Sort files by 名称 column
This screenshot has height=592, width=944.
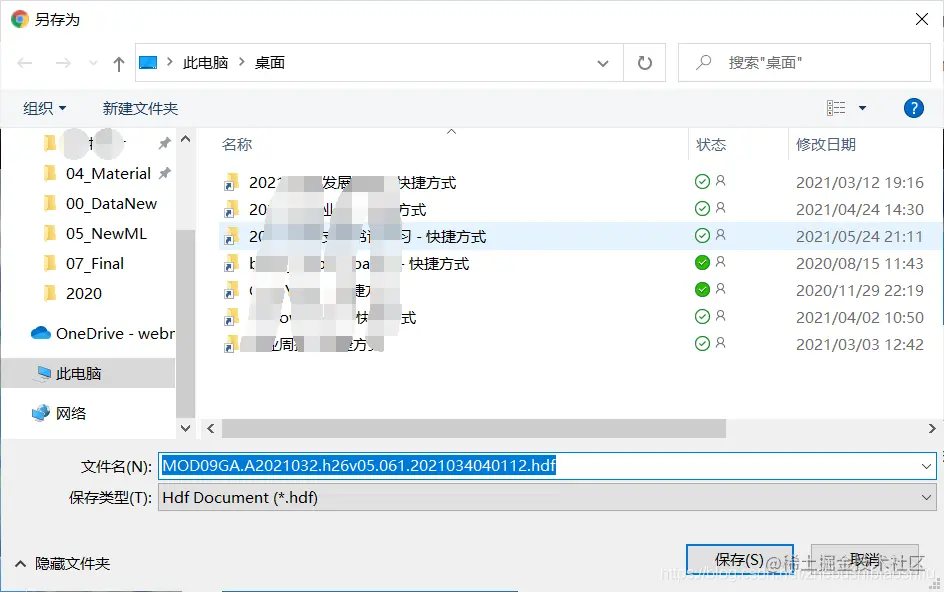[237, 145]
